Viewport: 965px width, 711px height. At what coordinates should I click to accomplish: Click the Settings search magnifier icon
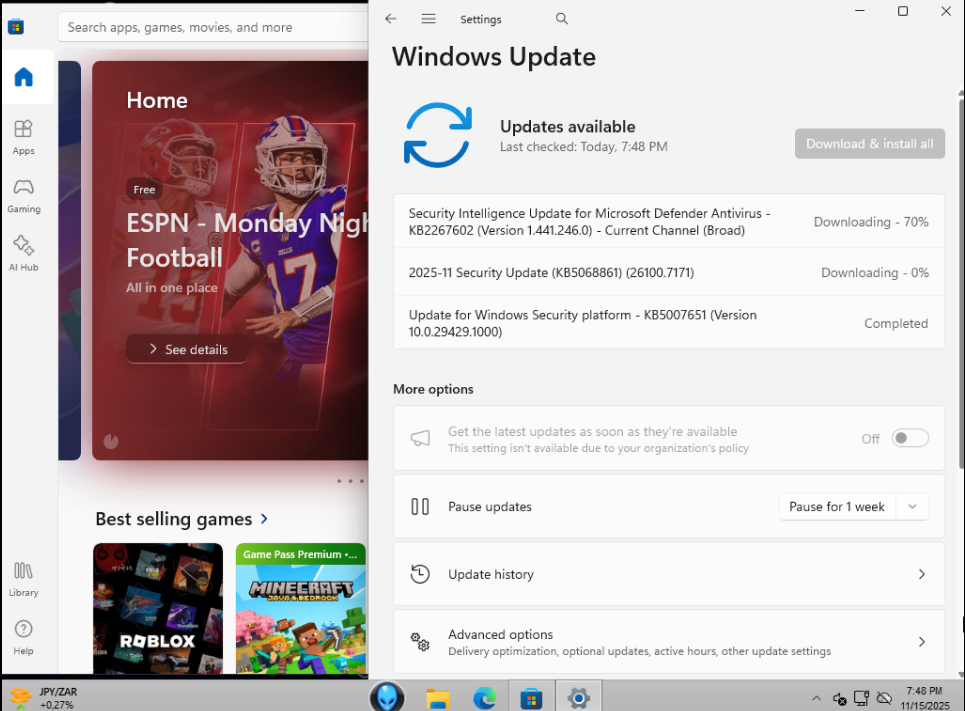(561, 18)
